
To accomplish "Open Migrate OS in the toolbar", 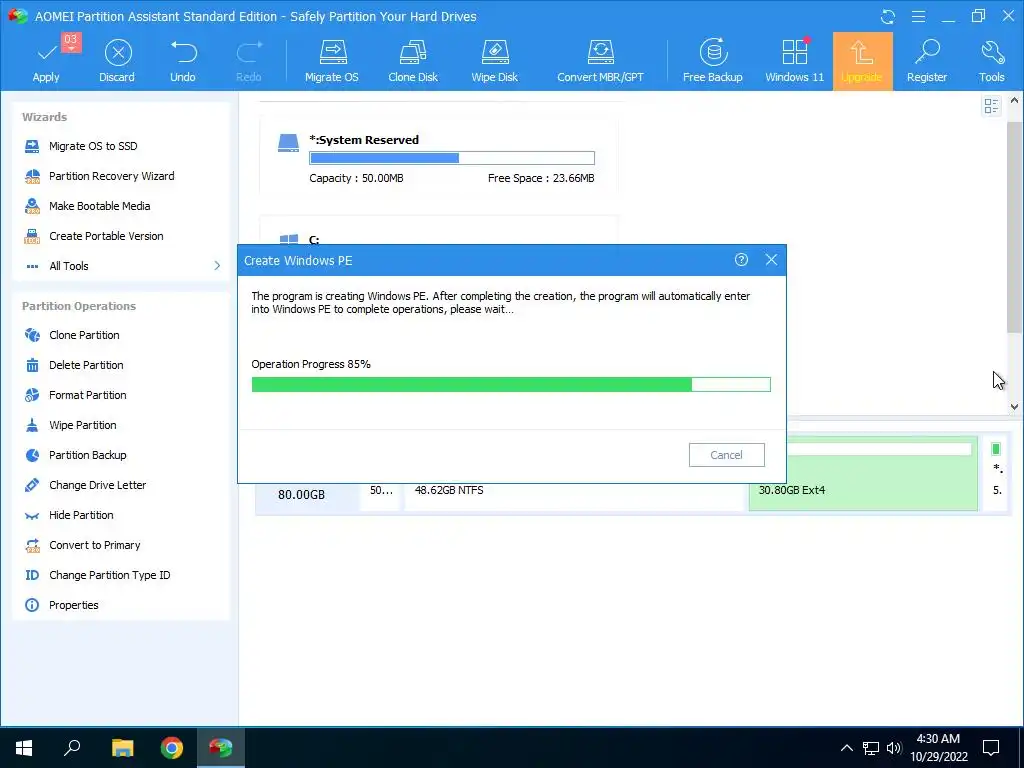I will point(332,60).
